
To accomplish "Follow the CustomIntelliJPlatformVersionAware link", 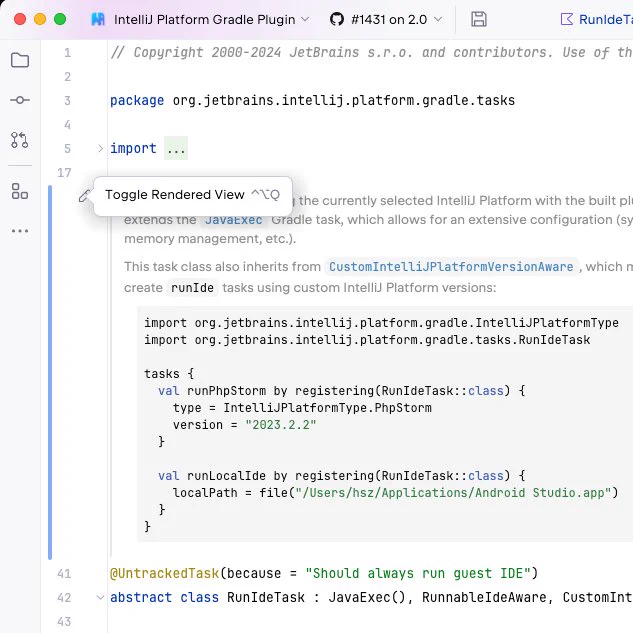I will [451, 267].
